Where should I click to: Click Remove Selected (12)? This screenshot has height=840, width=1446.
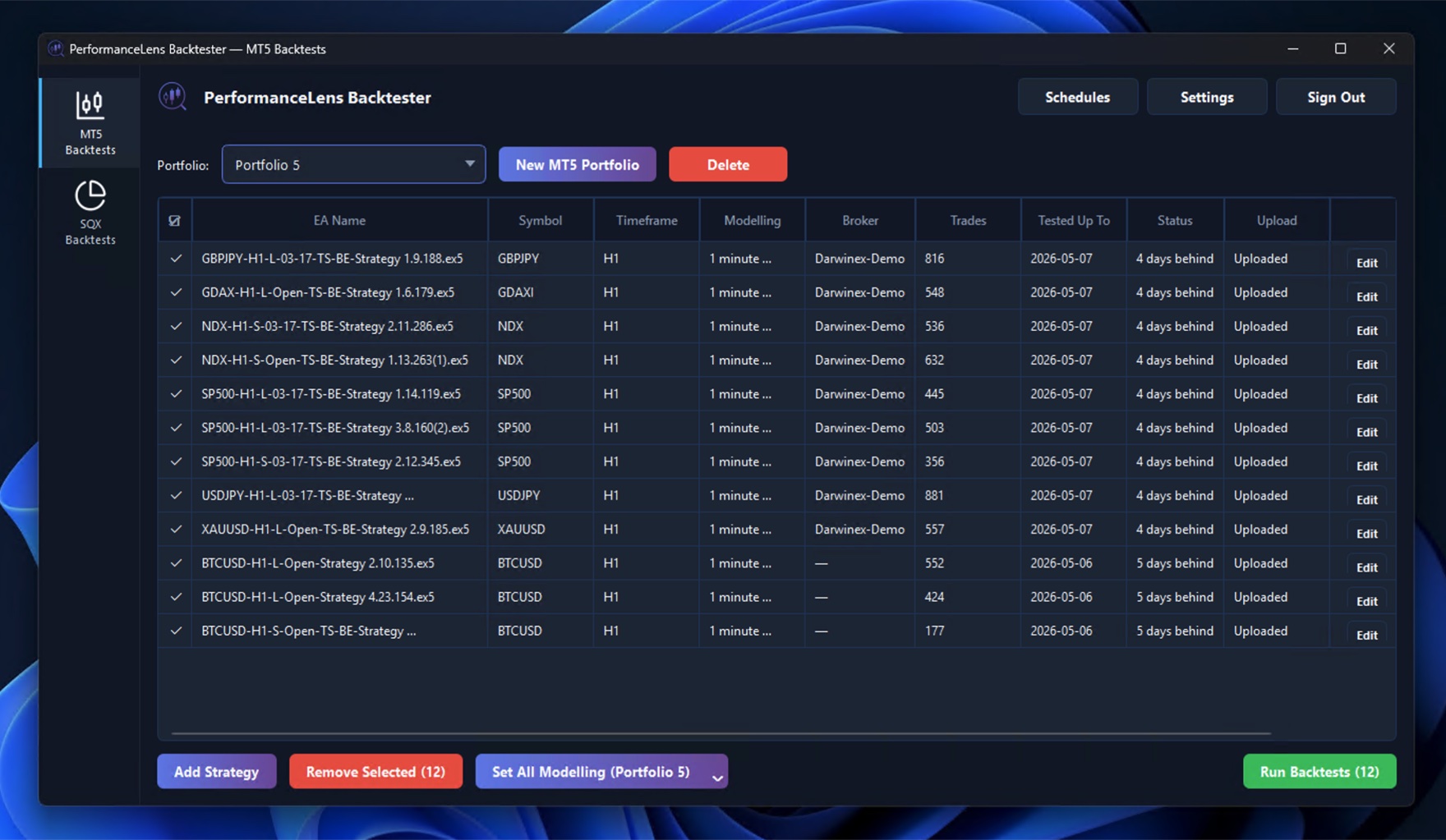(x=375, y=771)
